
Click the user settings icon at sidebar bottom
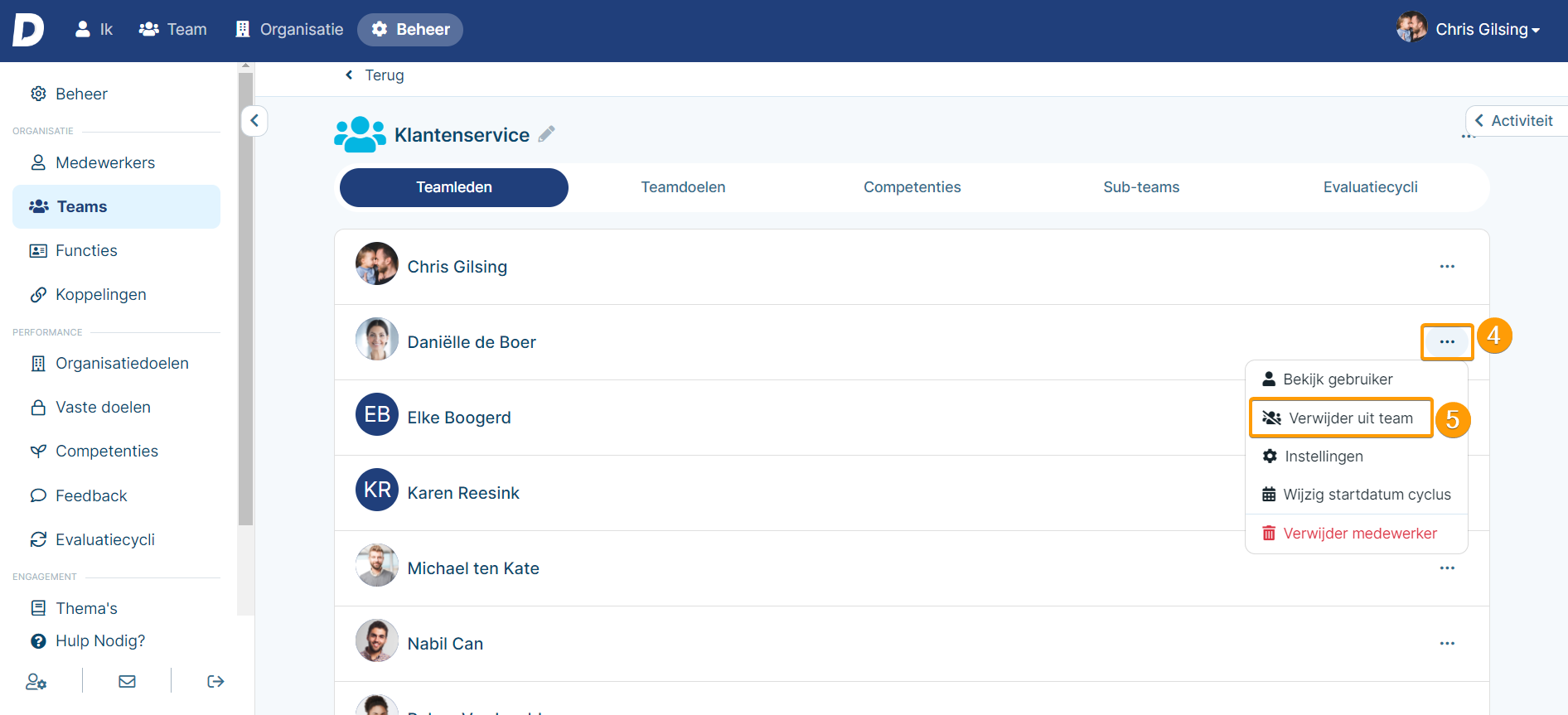(36, 681)
